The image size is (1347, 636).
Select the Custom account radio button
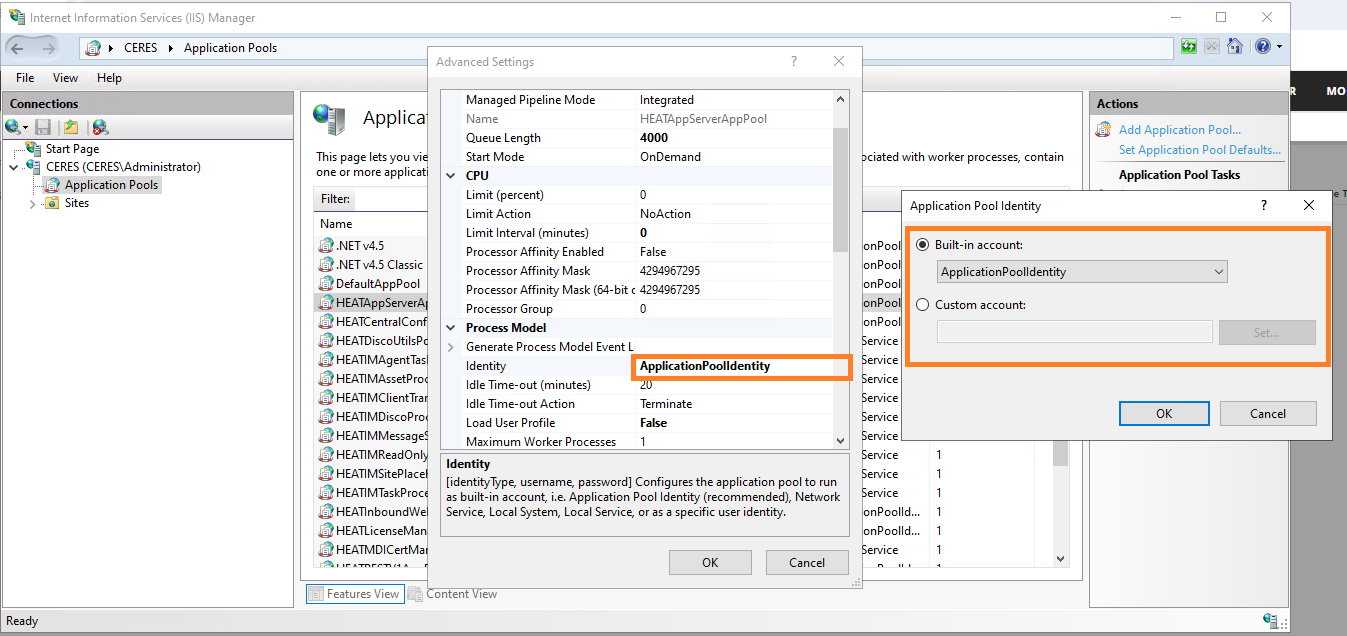click(x=921, y=306)
